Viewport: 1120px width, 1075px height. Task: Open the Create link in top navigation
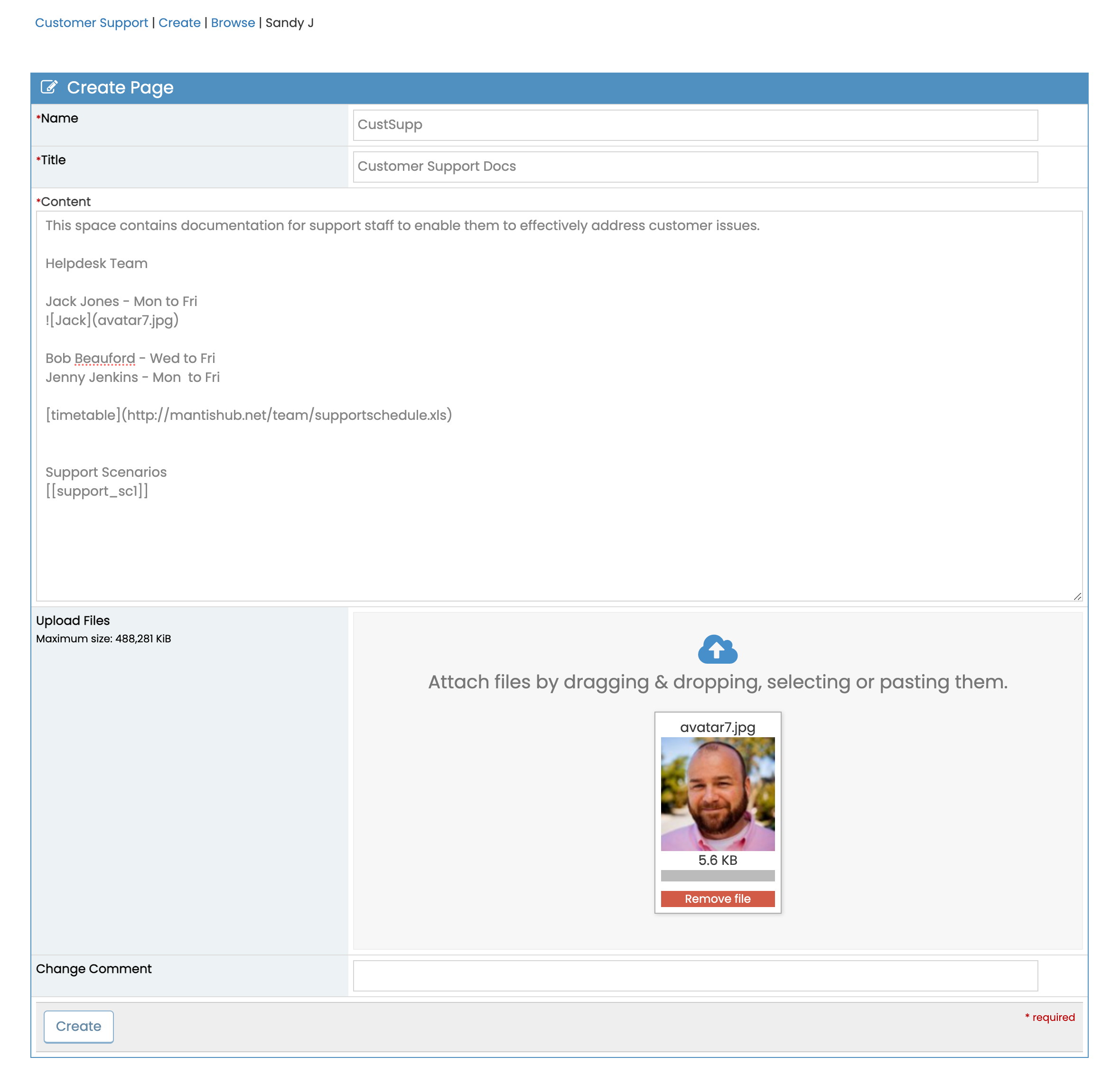(179, 23)
